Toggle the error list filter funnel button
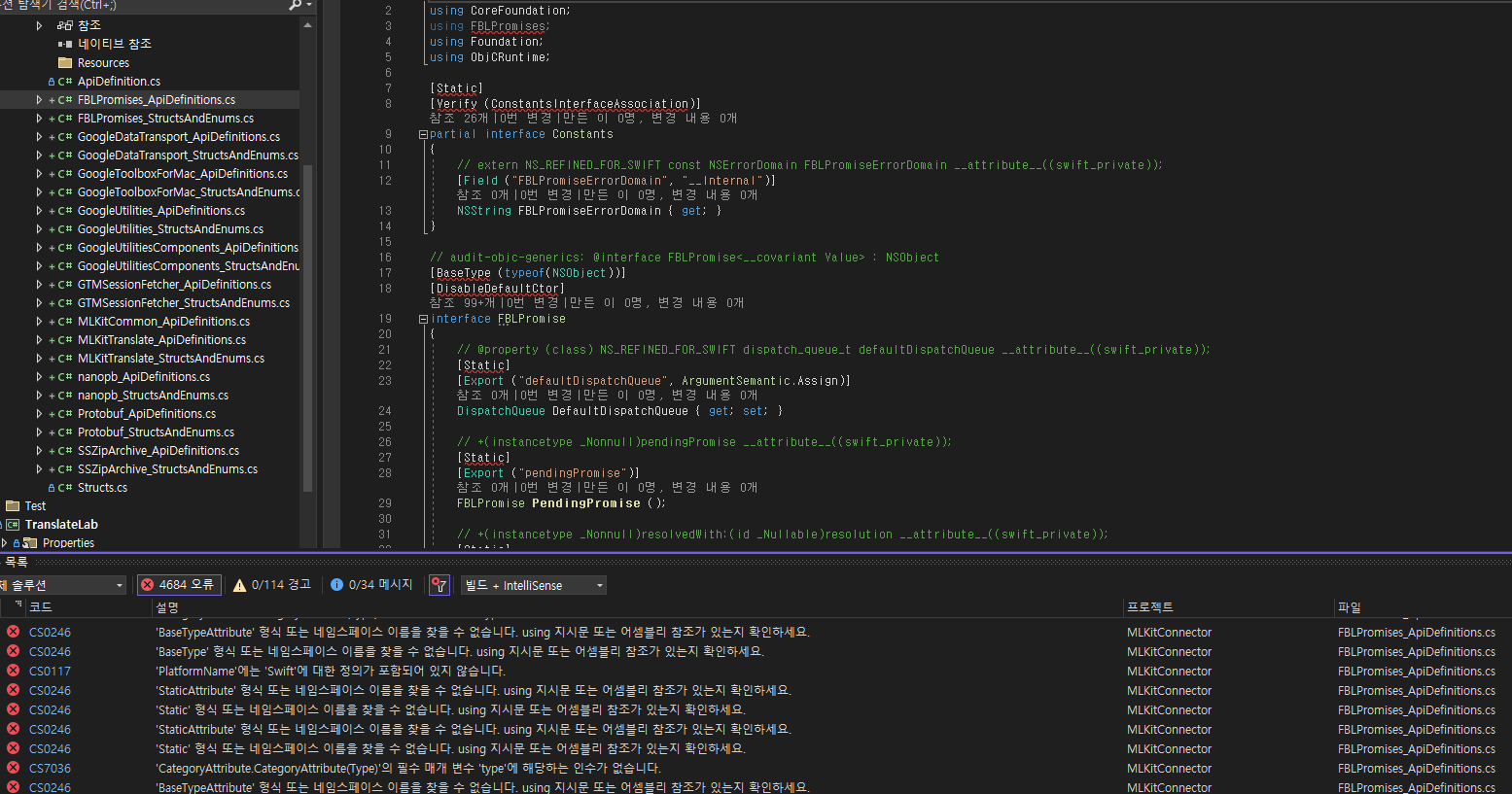Image resolution: width=1512 pixels, height=794 pixels. [440, 585]
